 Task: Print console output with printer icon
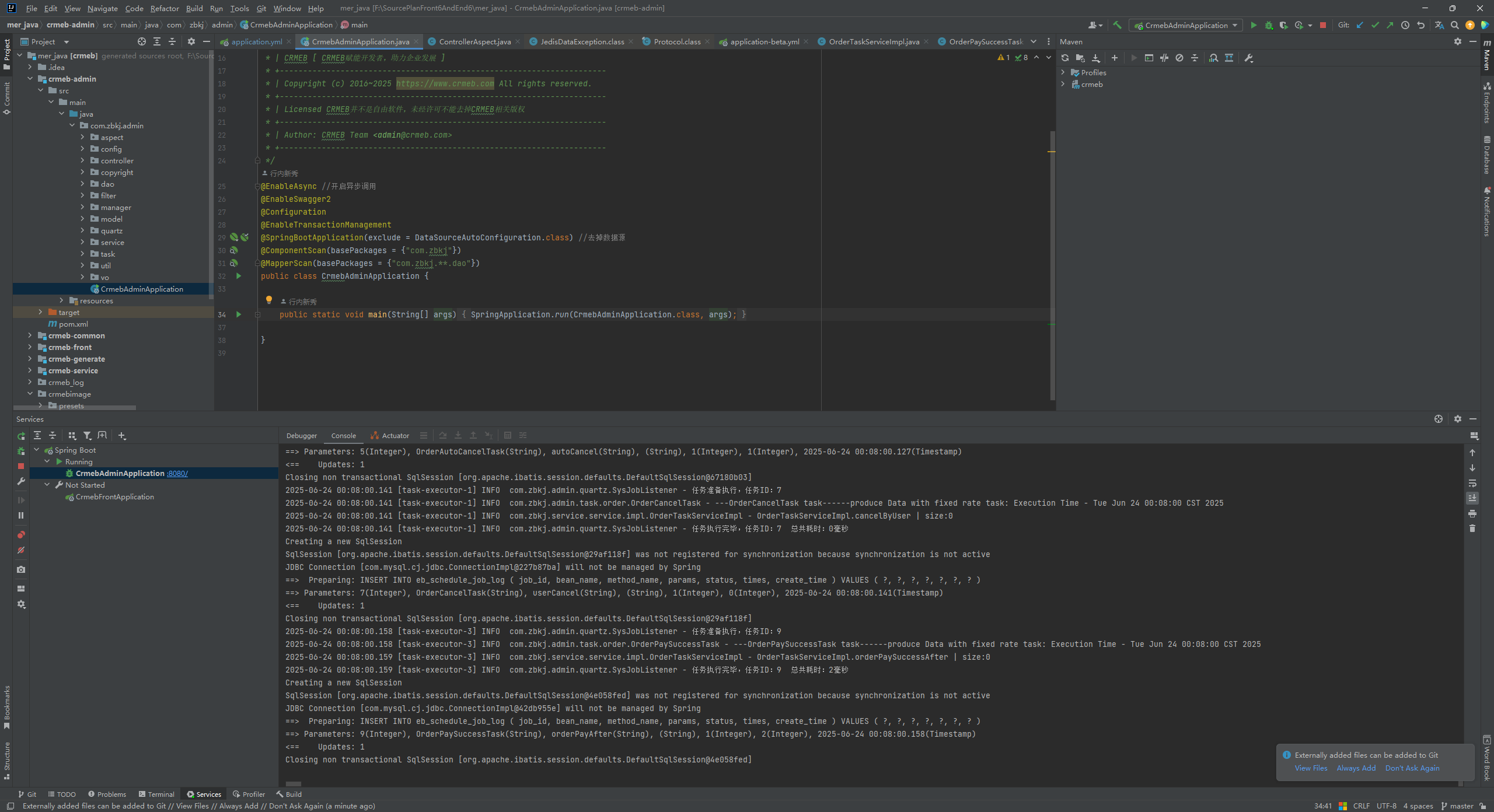1472,513
